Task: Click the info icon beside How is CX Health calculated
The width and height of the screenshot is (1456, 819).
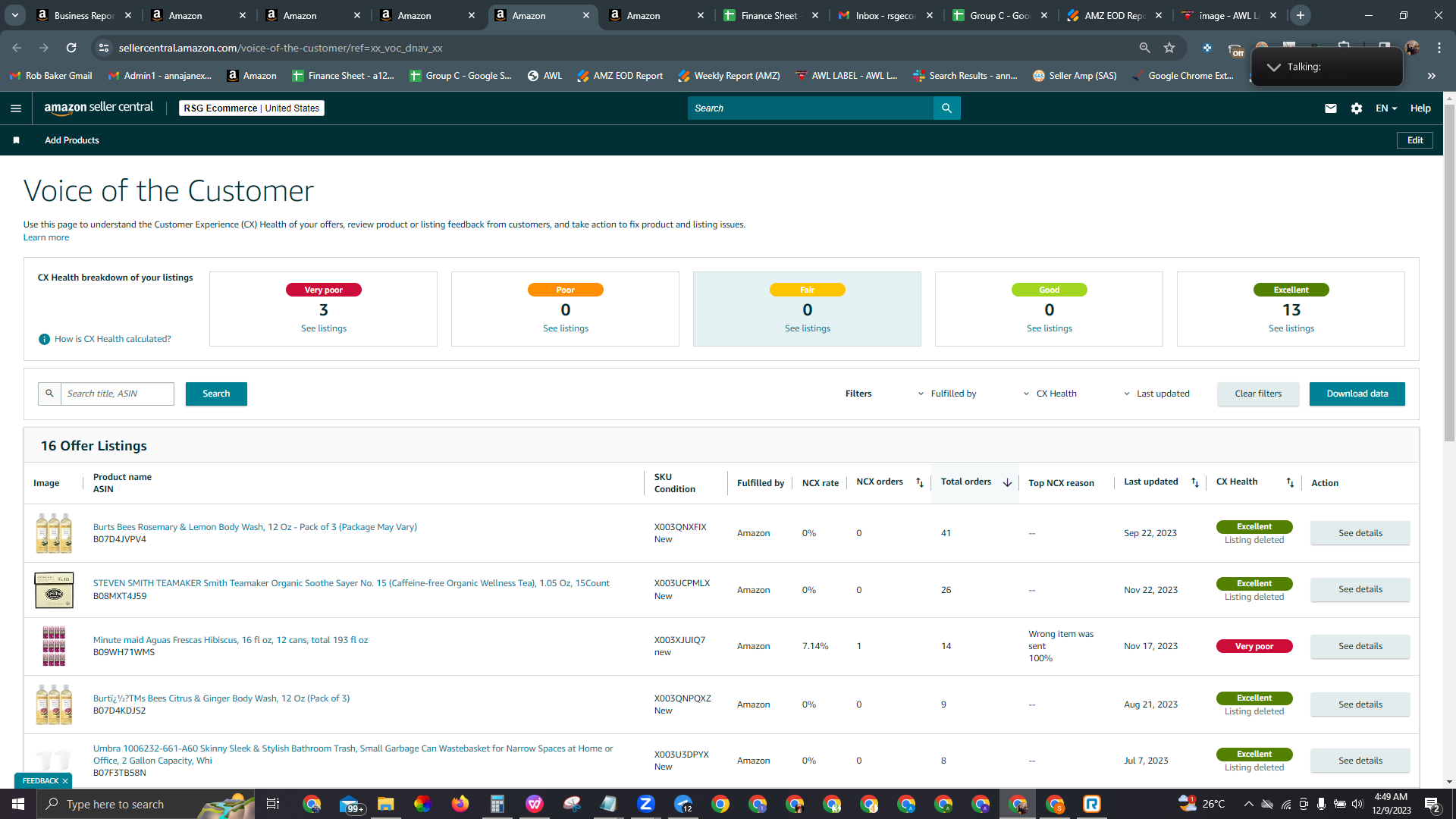Action: pyautogui.click(x=44, y=339)
